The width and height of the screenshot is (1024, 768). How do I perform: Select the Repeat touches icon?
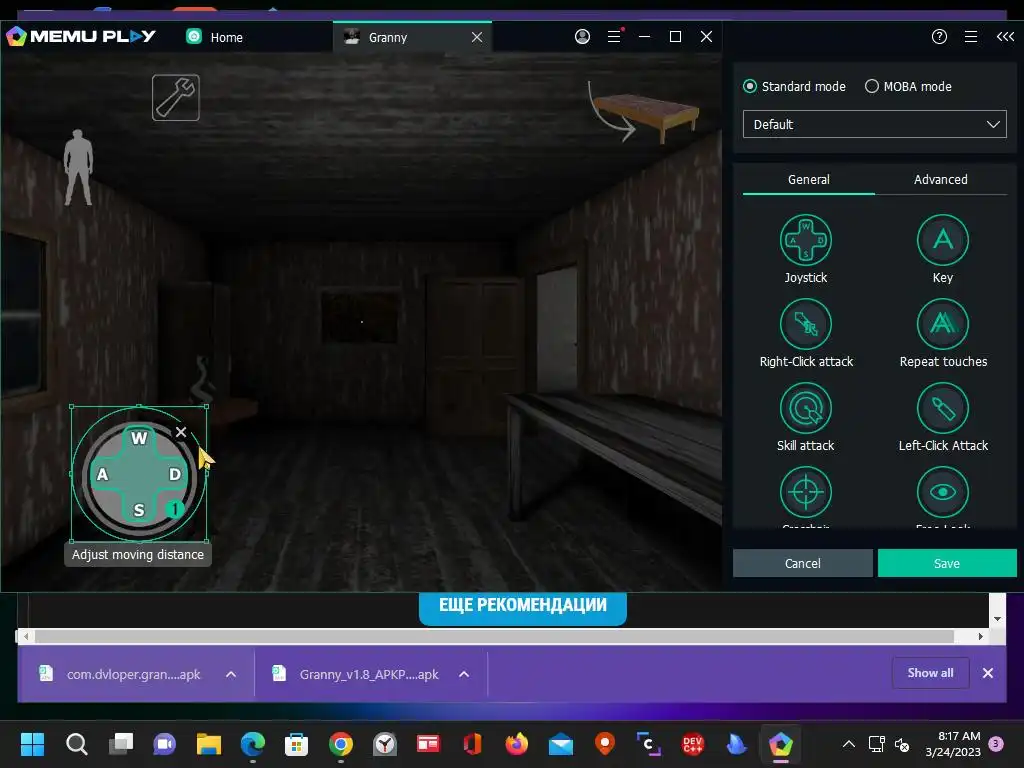pyautogui.click(x=942, y=324)
